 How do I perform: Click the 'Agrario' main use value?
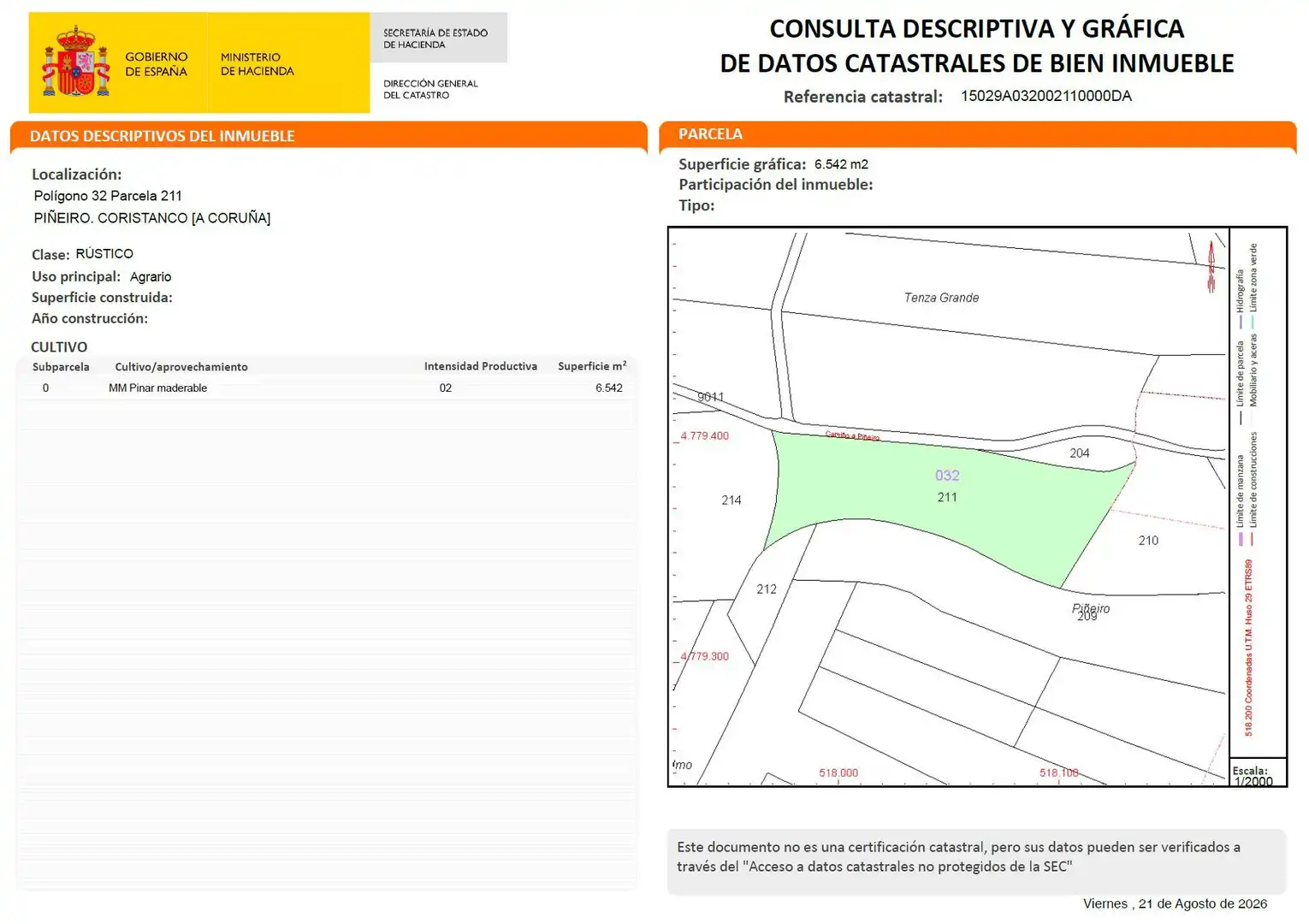click(151, 277)
